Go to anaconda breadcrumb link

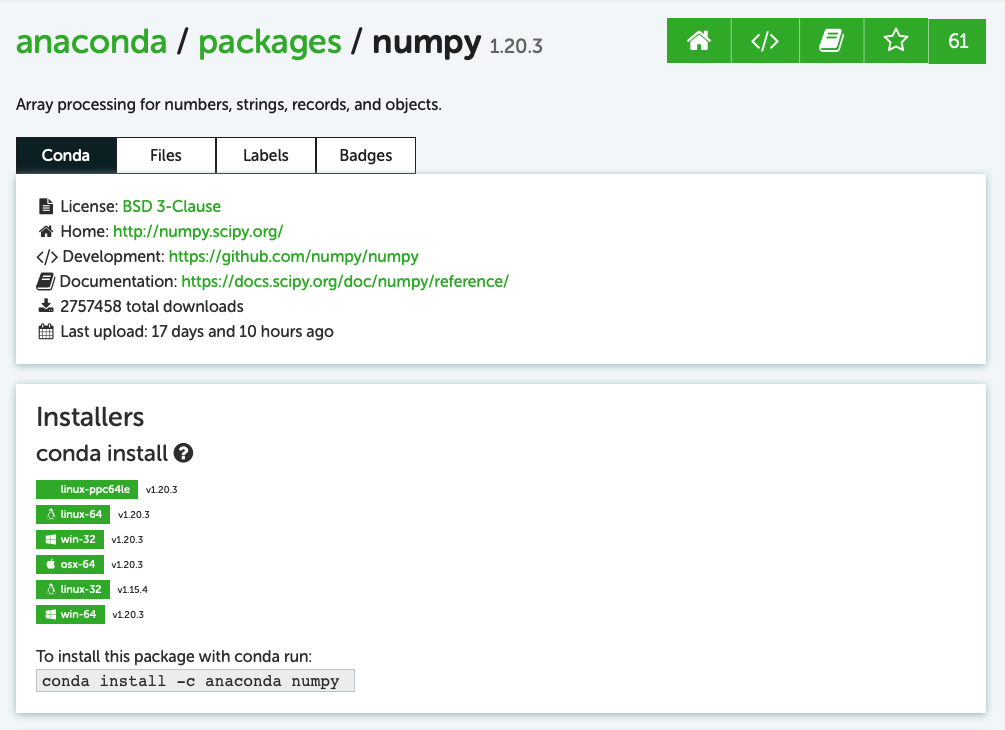pos(91,42)
